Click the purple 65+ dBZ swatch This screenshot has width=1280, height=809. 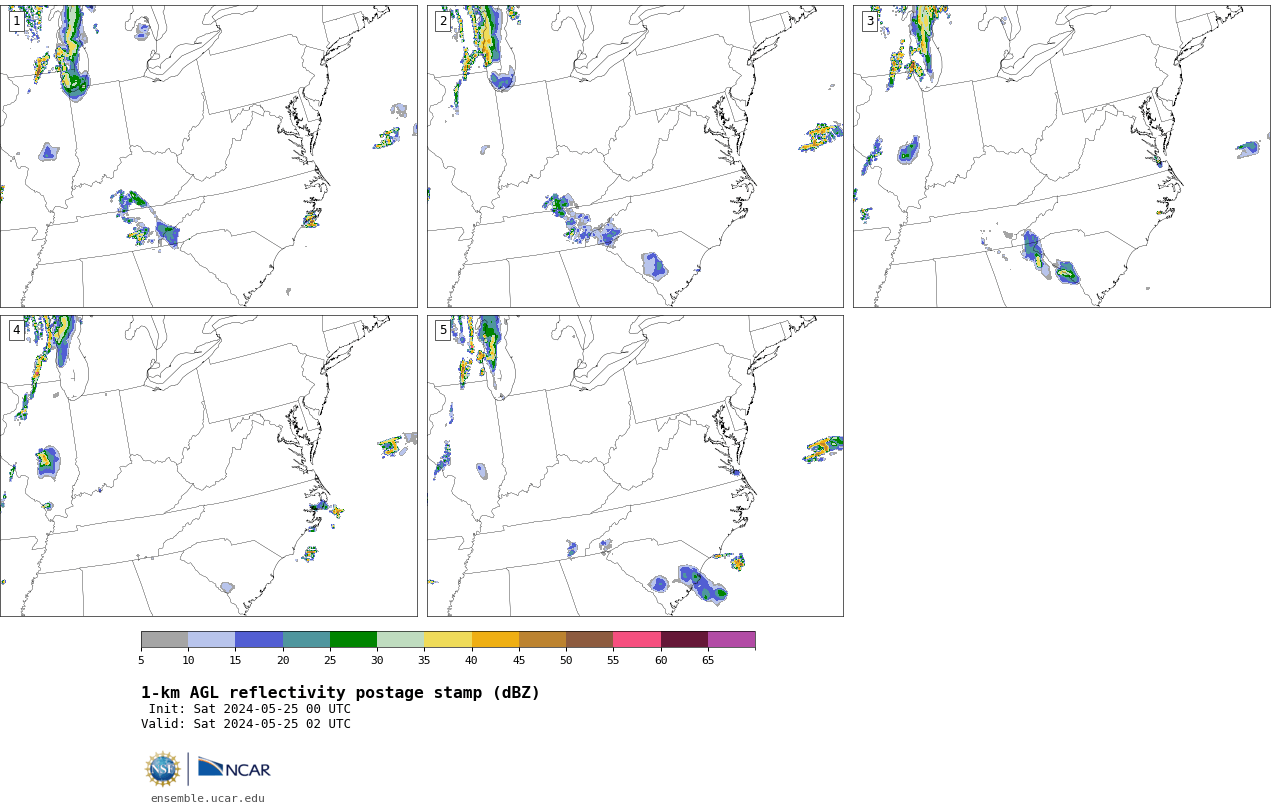(731, 640)
